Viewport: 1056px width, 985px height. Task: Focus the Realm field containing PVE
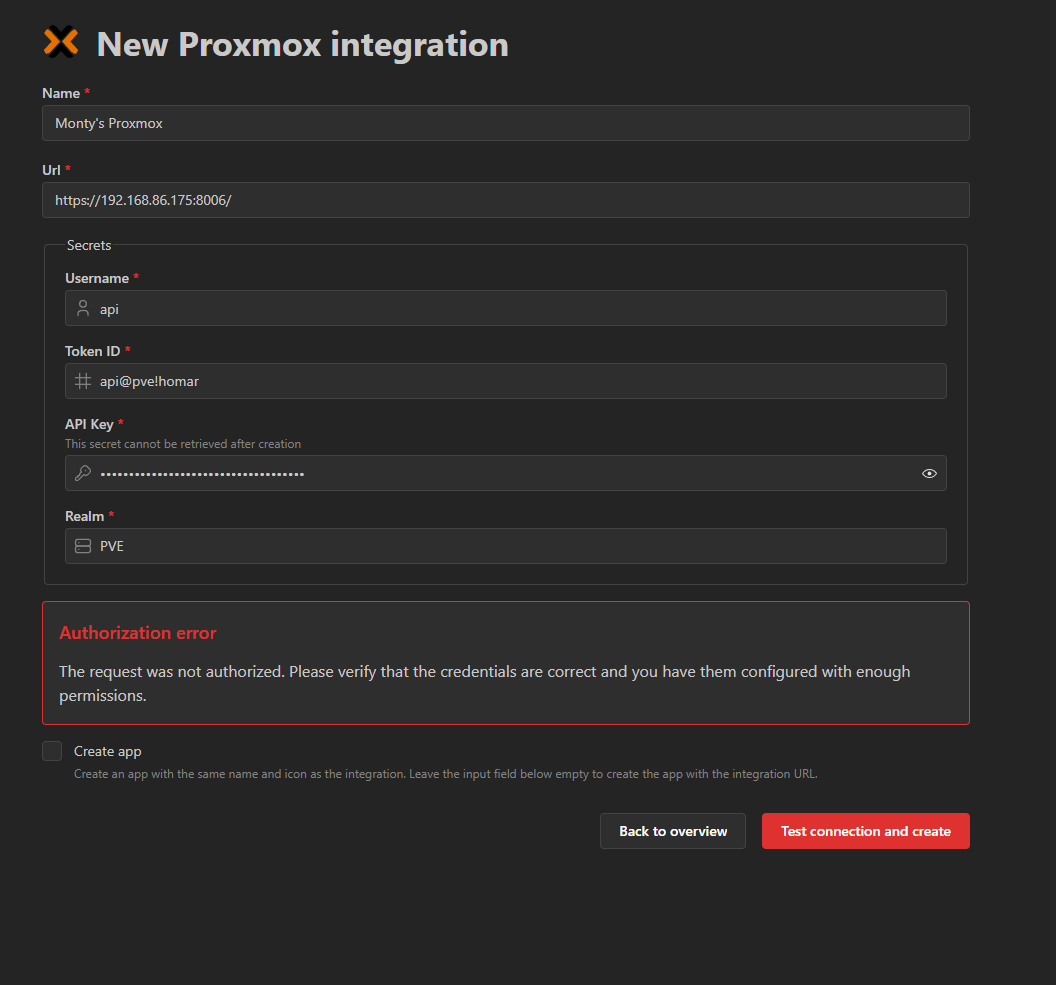pos(506,546)
